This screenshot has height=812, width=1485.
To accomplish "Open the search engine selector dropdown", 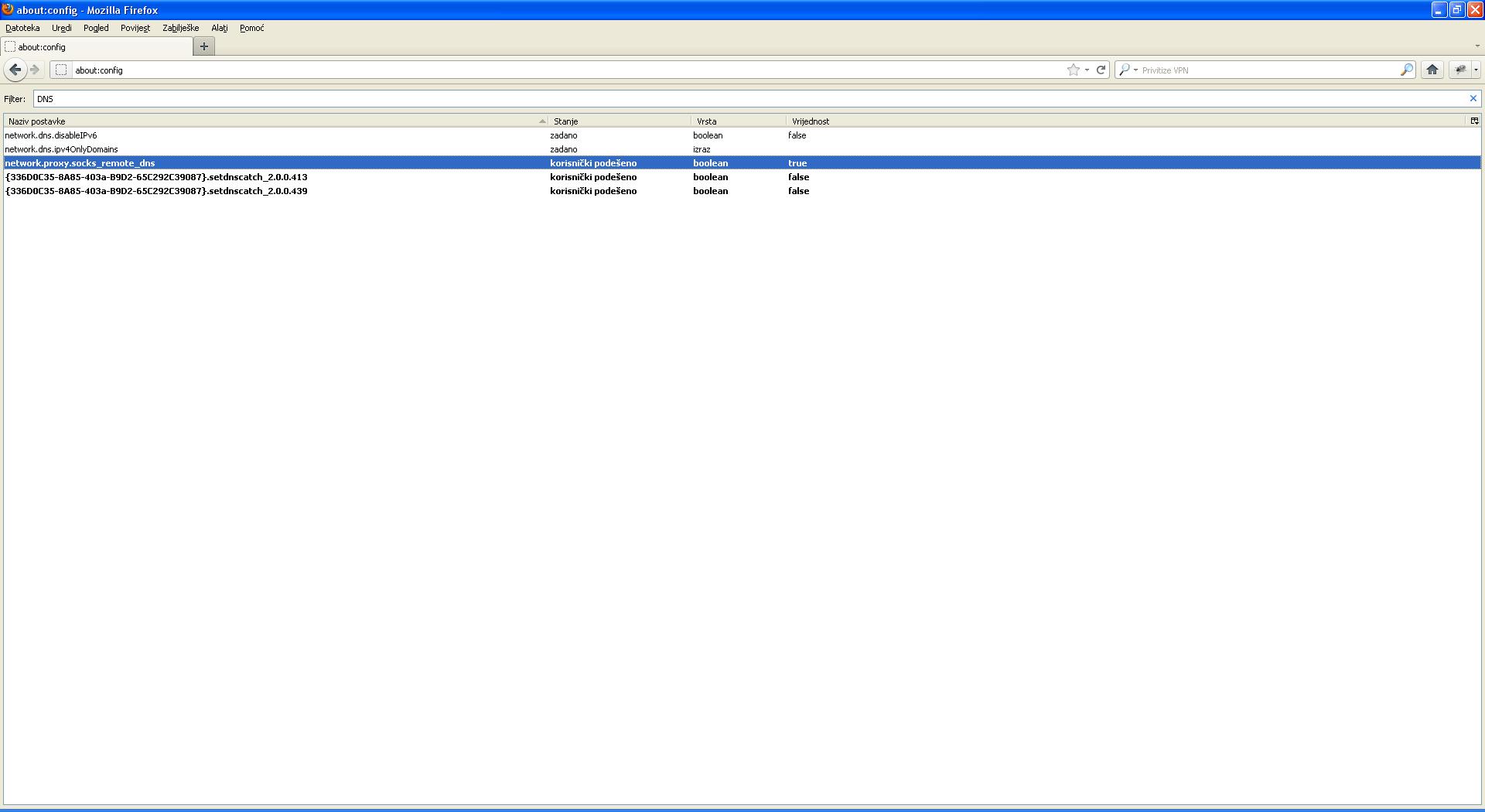I will click(1128, 70).
